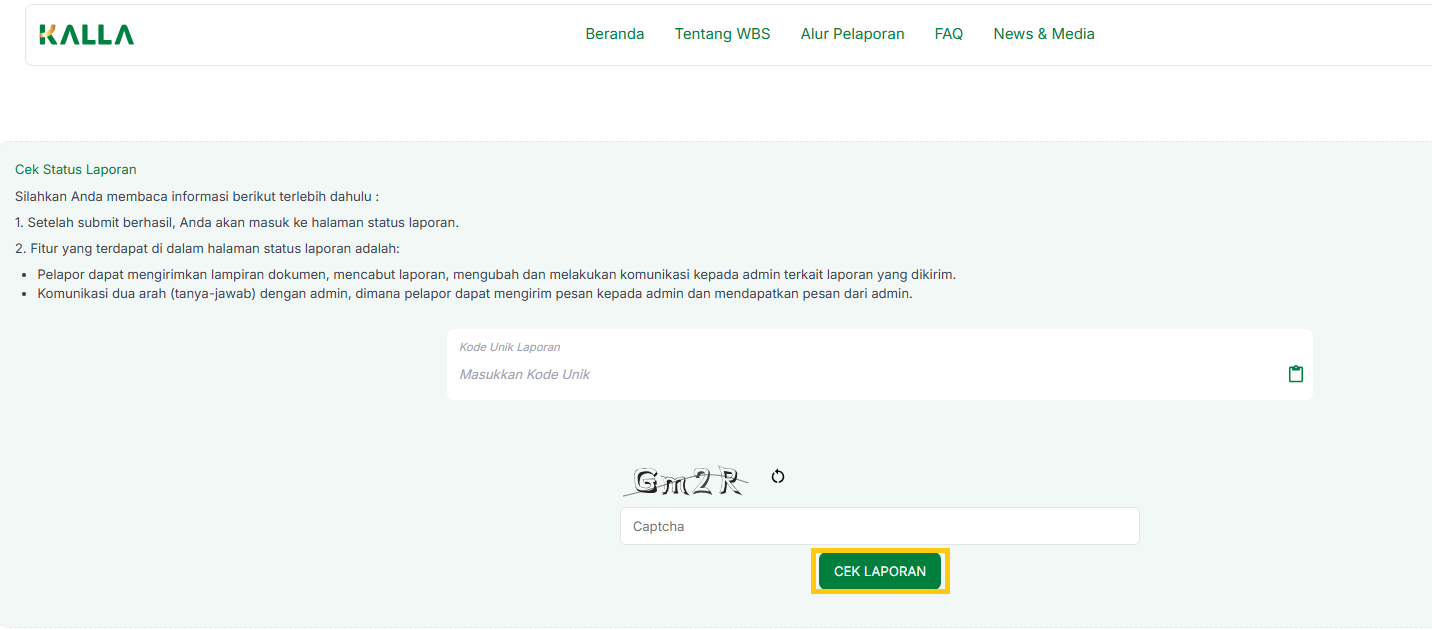1432x630 pixels.
Task: Click the KALLA logo
Action: coord(86,35)
